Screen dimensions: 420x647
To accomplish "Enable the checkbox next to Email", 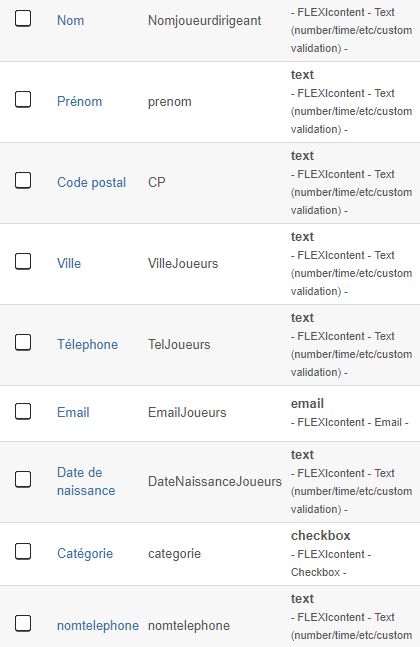I will [x=23, y=411].
